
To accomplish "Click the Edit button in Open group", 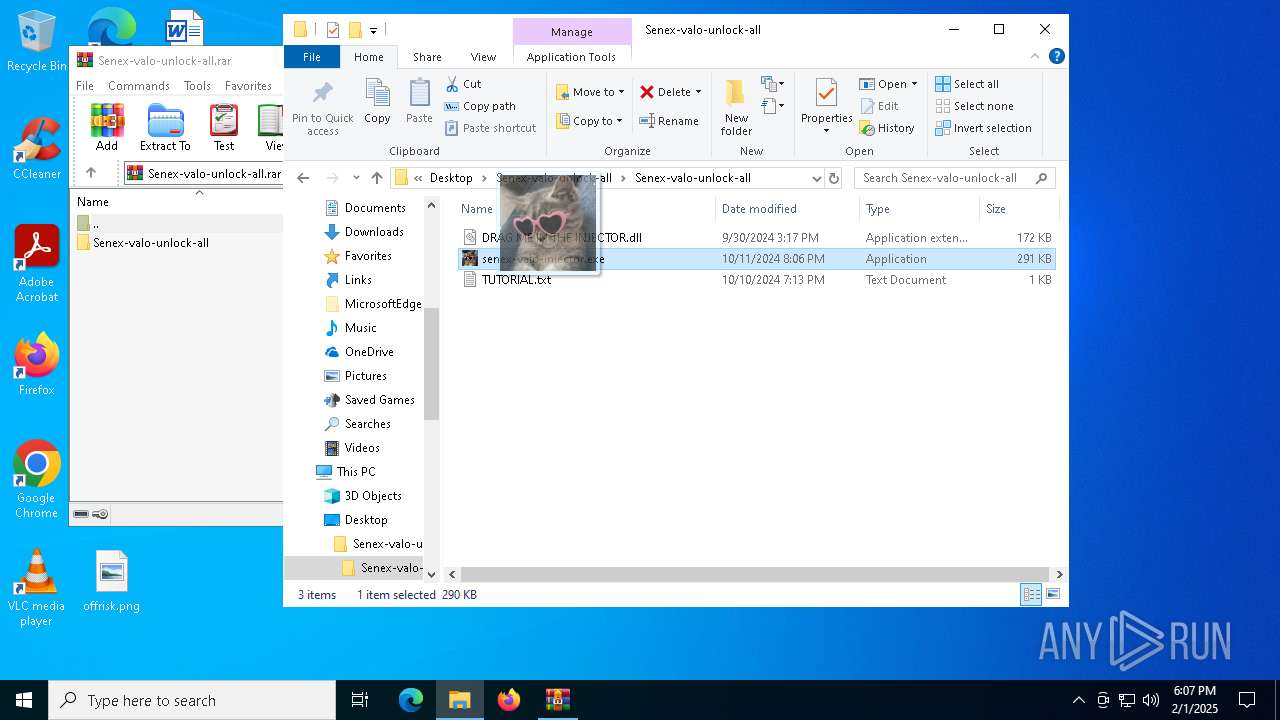I will coord(878,106).
